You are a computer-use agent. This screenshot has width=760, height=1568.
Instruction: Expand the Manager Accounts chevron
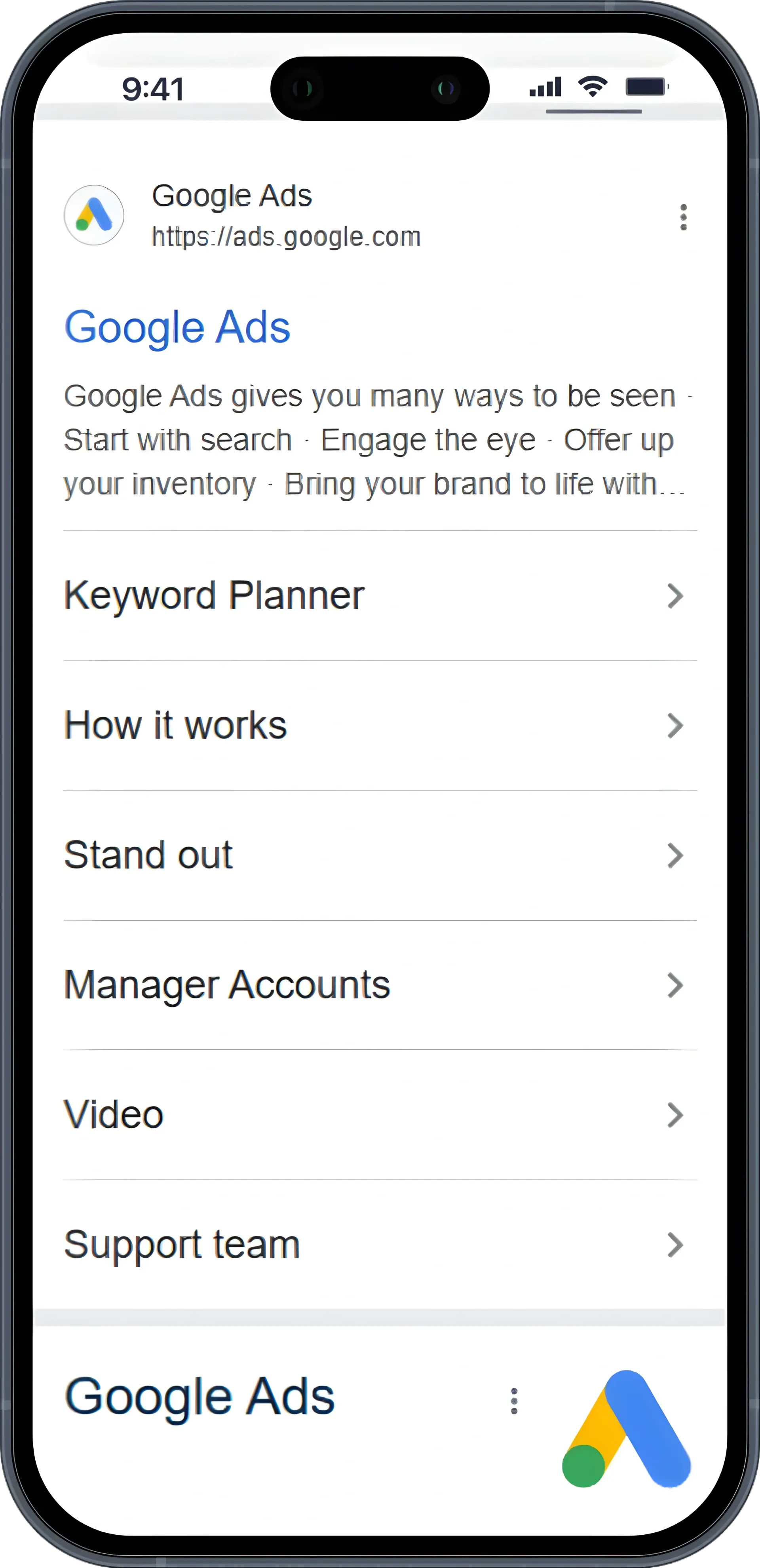click(675, 985)
